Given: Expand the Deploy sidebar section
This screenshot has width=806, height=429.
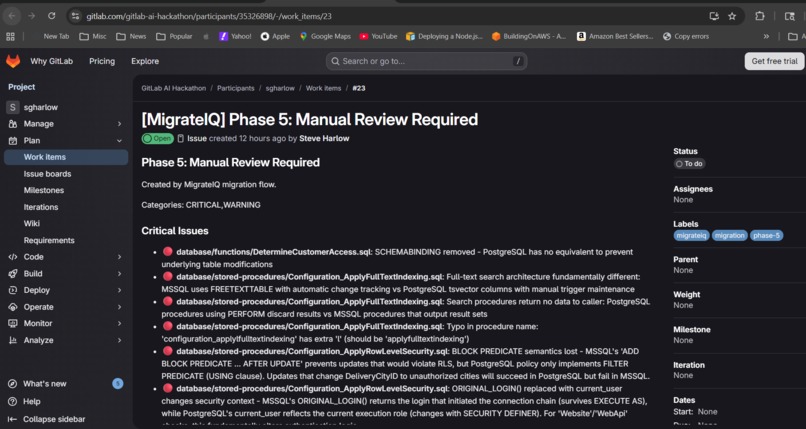Looking at the screenshot, I should click(x=66, y=290).
